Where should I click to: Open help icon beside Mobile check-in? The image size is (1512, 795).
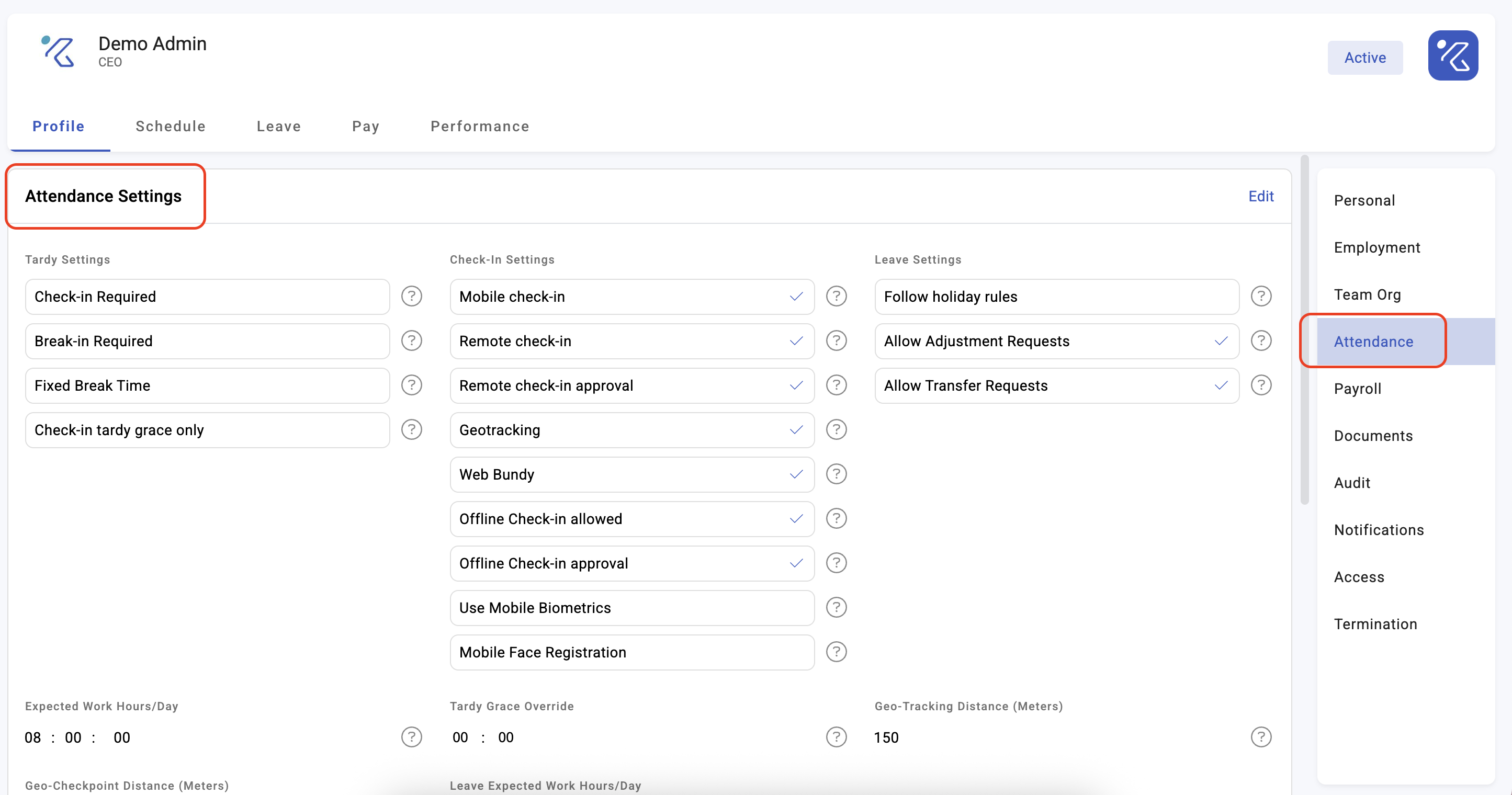(x=837, y=296)
